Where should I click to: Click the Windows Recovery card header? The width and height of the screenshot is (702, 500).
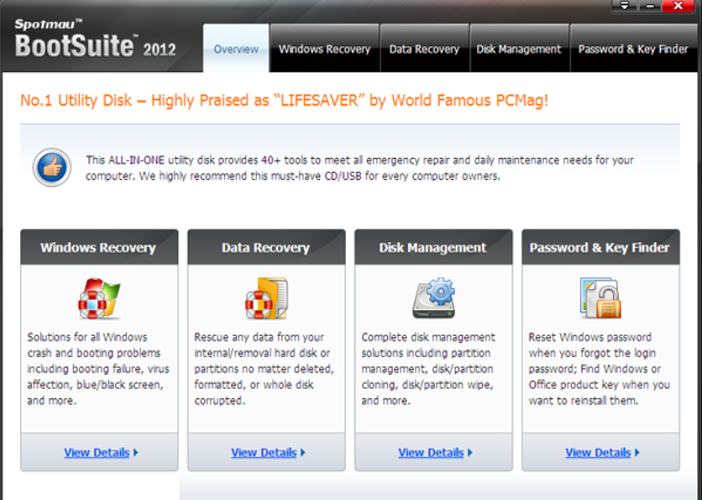(x=99, y=247)
